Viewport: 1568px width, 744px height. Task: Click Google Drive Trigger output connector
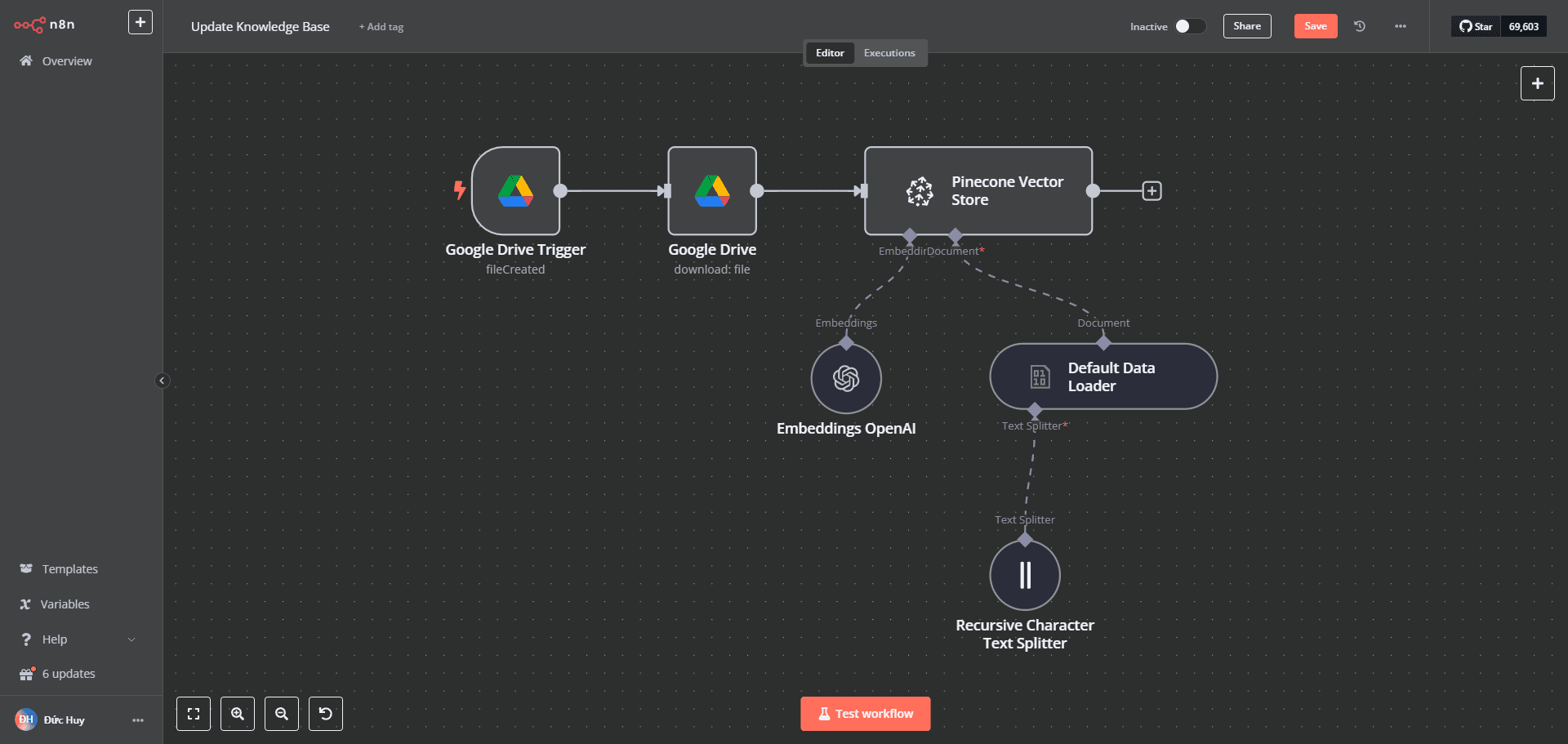click(560, 191)
